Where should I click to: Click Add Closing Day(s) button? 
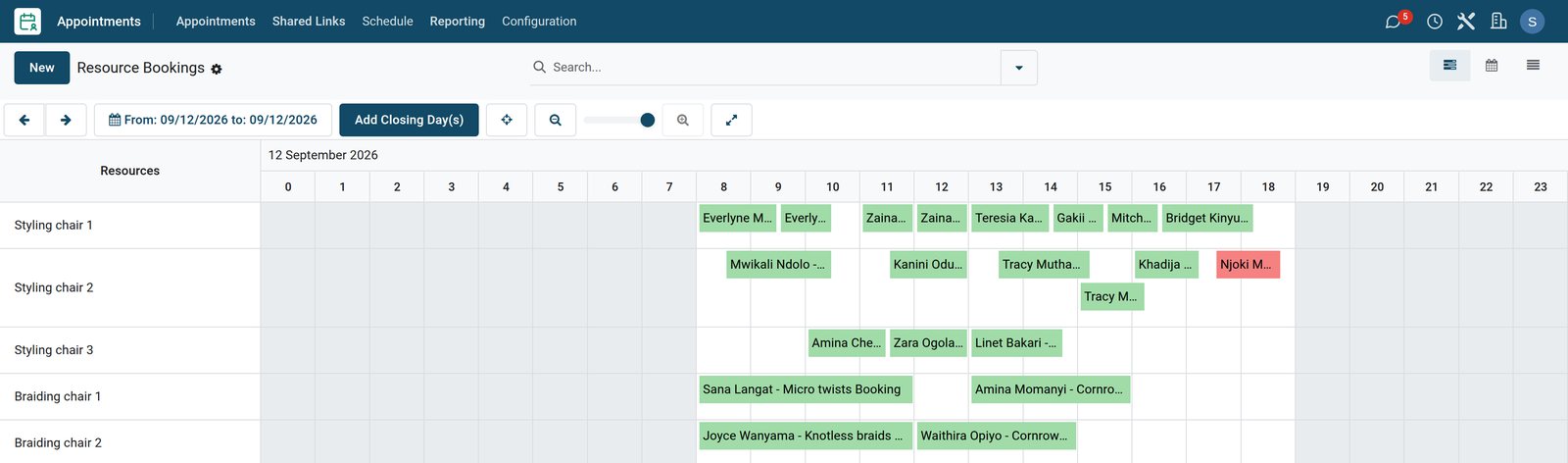point(409,120)
